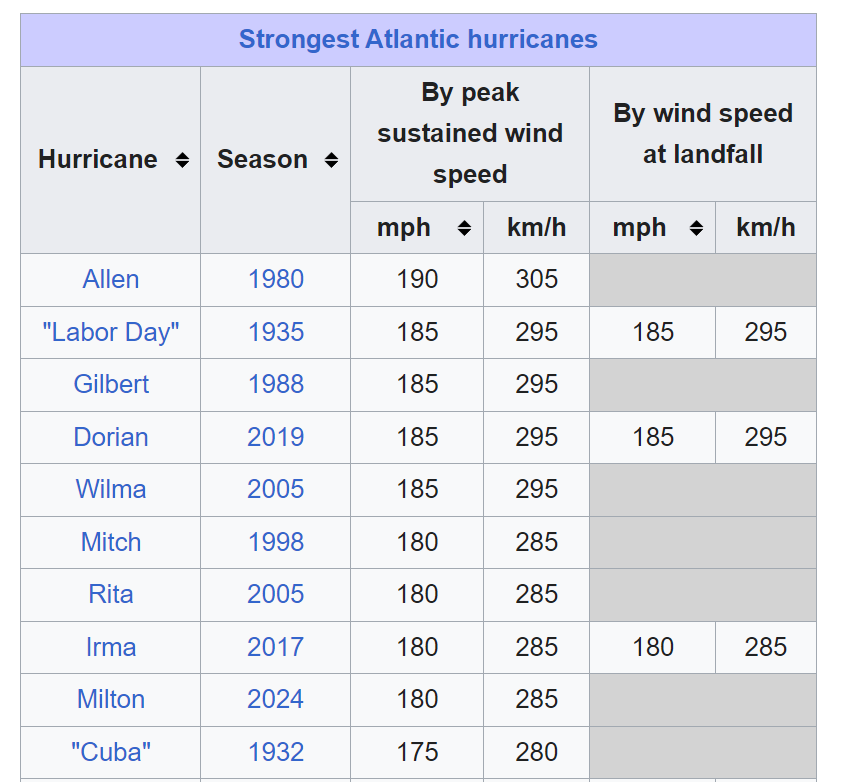This screenshot has height=782, width=856.
Task: Open the Rita hurricane link
Action: pyautogui.click(x=111, y=594)
